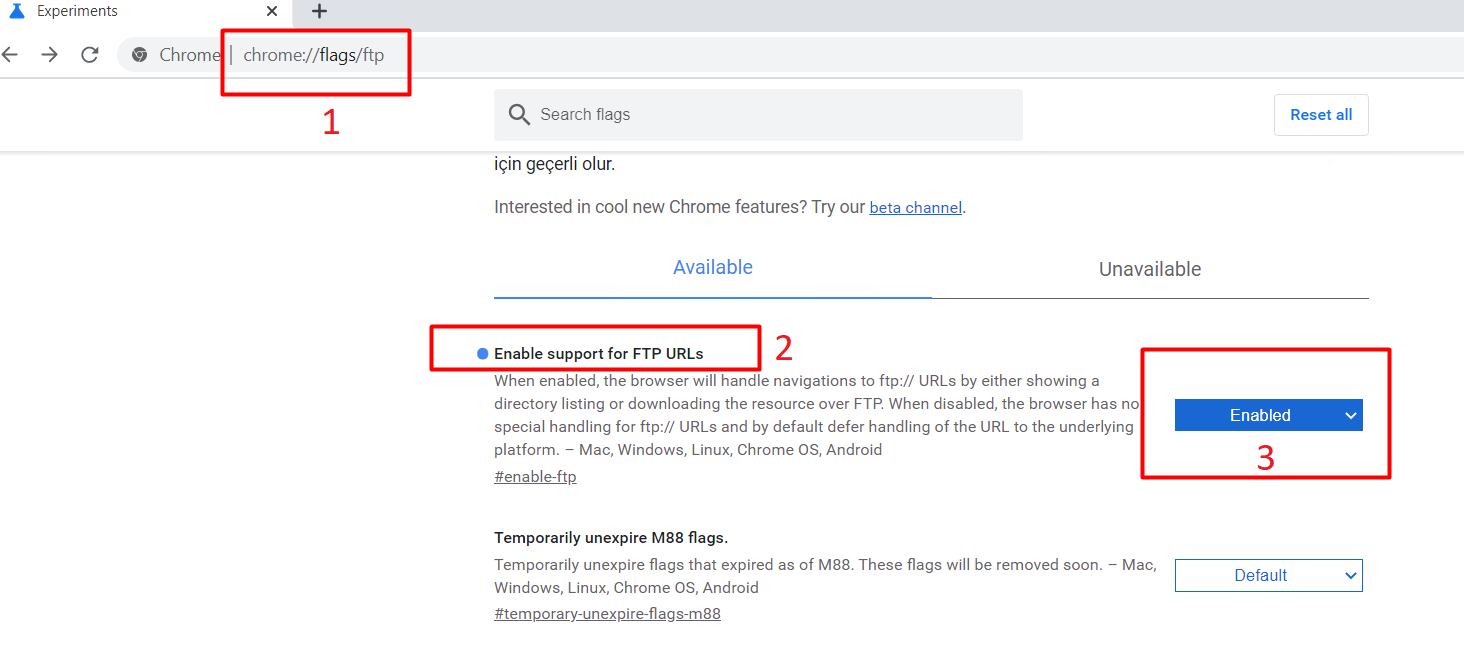Click the 'için geçerli olur.' text
Screen dimensions: 1464x654
555,165
